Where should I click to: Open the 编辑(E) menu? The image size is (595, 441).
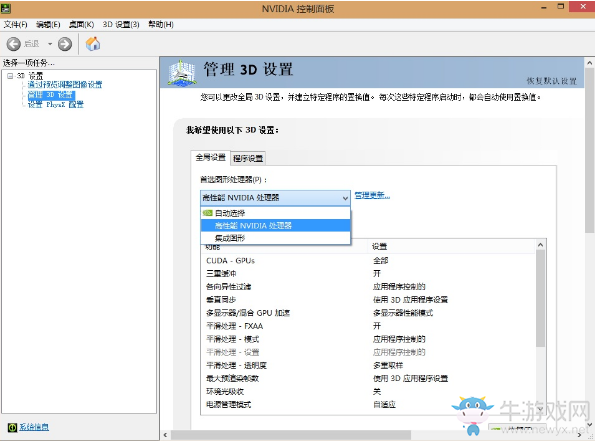pyautogui.click(x=48, y=25)
